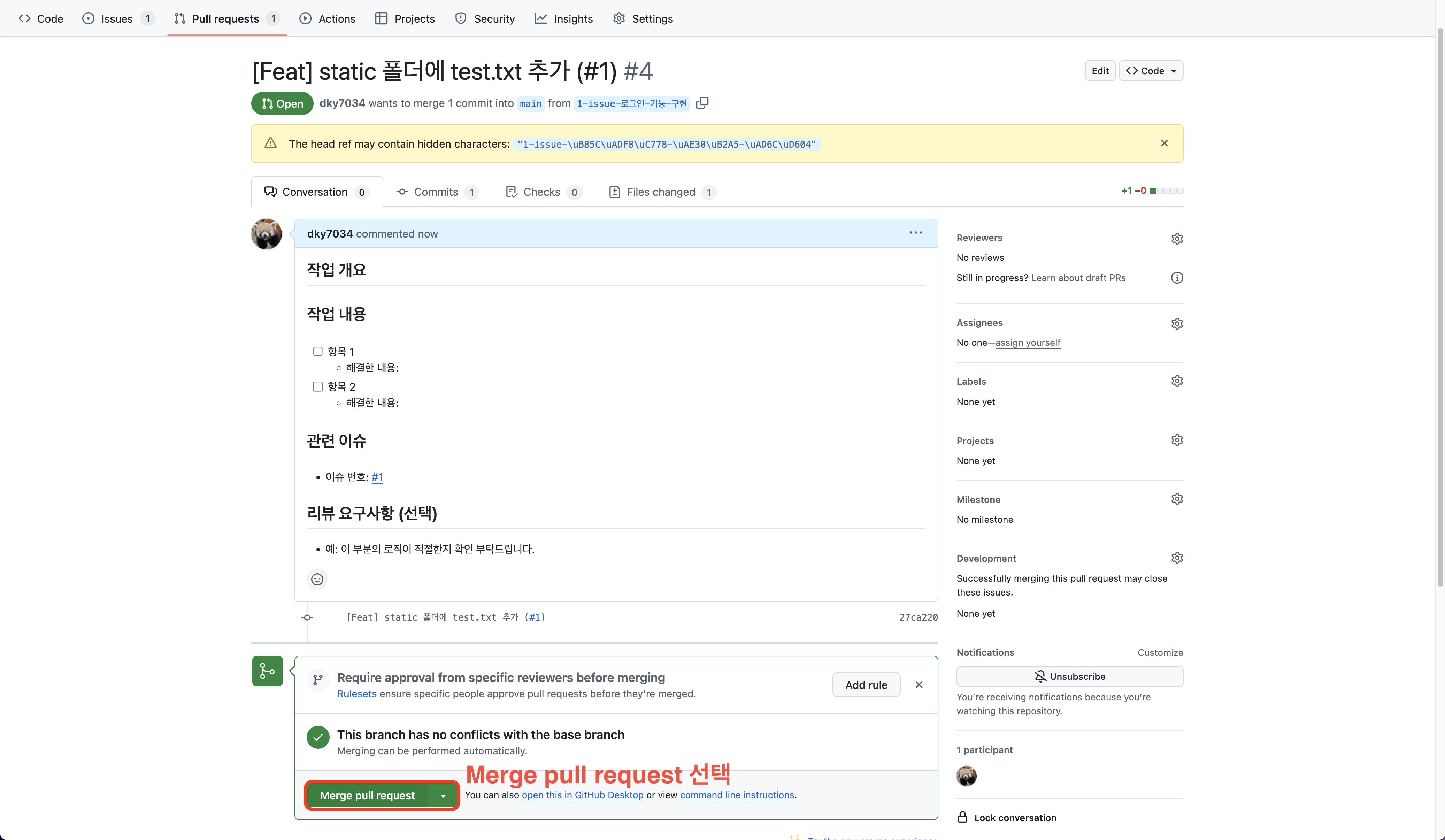Image resolution: width=1445 pixels, height=840 pixels.
Task: Click the Milestone gear icon
Action: (1177, 499)
